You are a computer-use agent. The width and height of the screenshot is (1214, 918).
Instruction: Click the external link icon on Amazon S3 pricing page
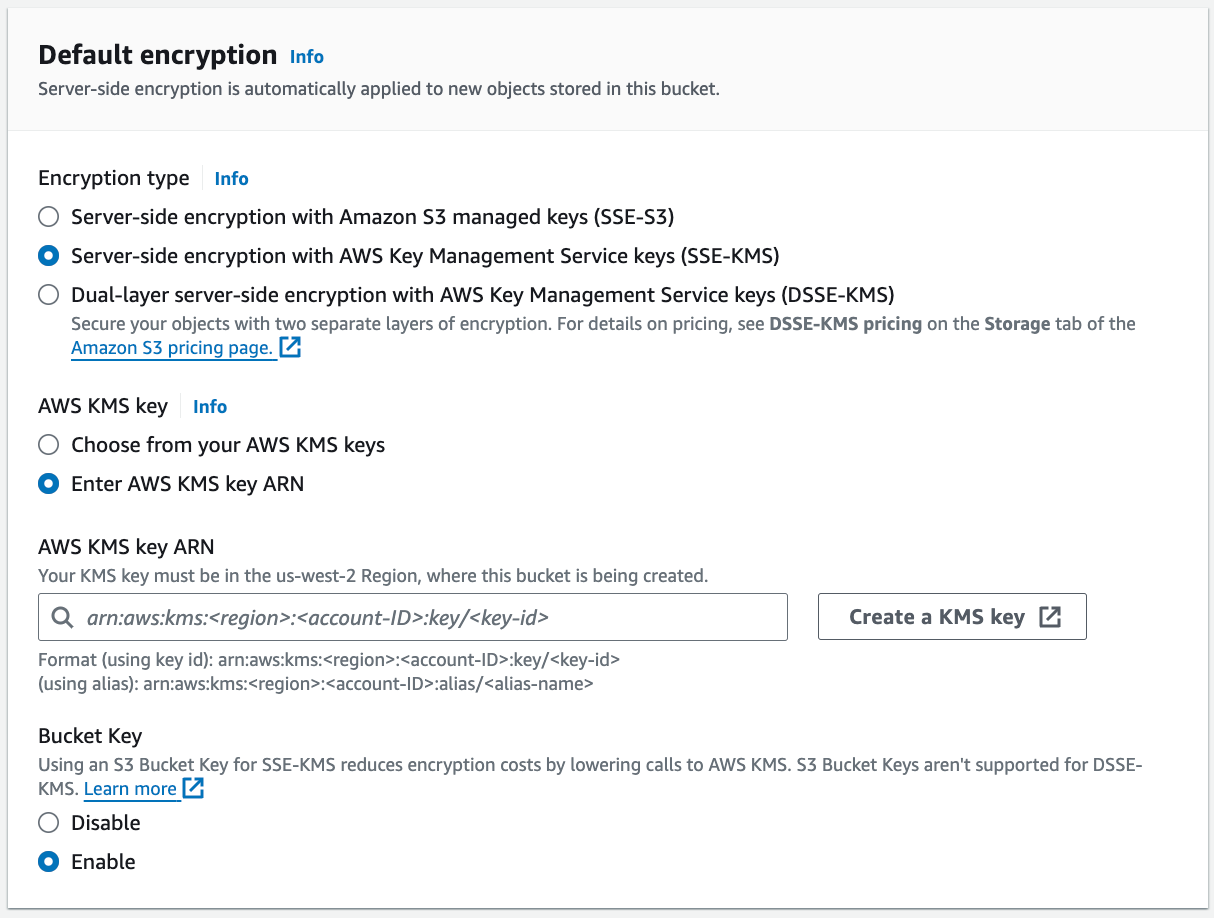[x=290, y=346]
